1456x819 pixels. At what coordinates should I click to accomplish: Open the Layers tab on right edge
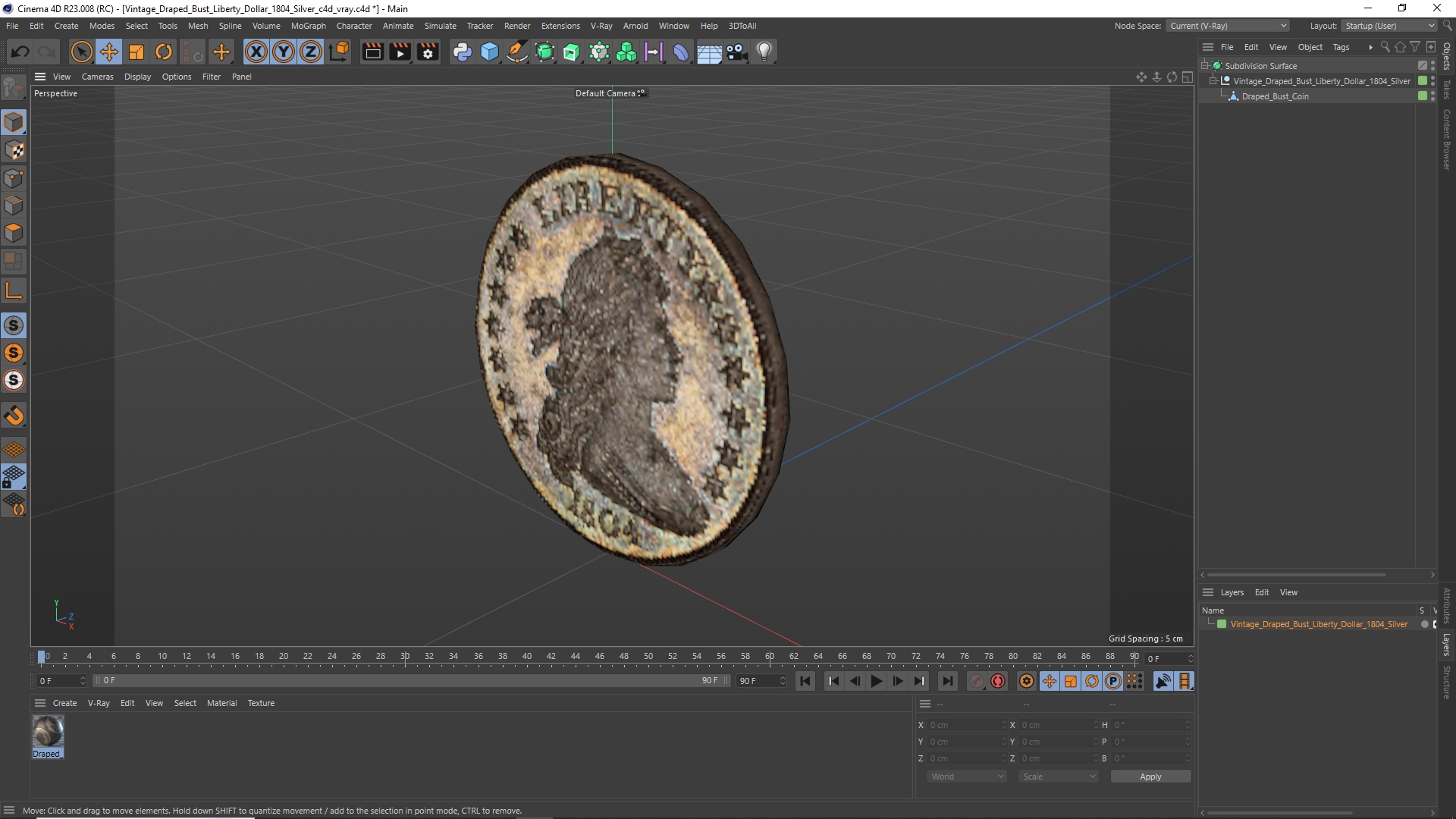pyautogui.click(x=1447, y=645)
